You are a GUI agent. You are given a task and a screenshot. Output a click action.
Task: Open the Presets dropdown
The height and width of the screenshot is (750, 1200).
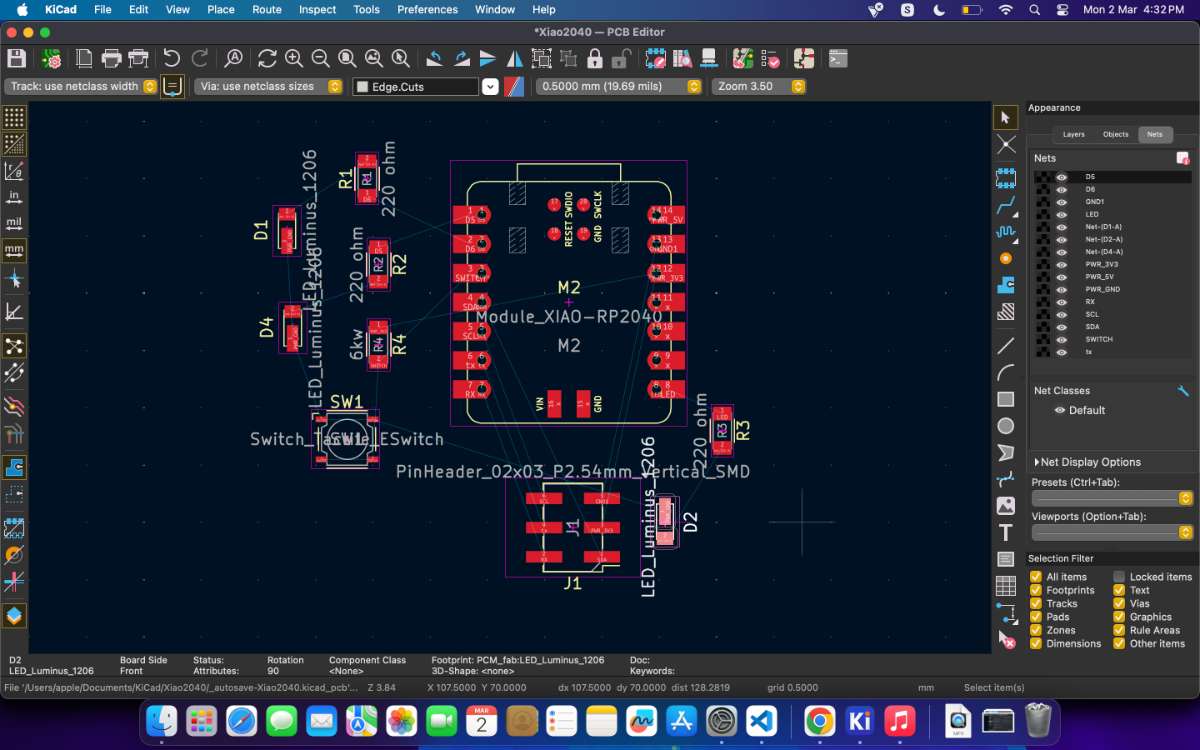(1112, 498)
